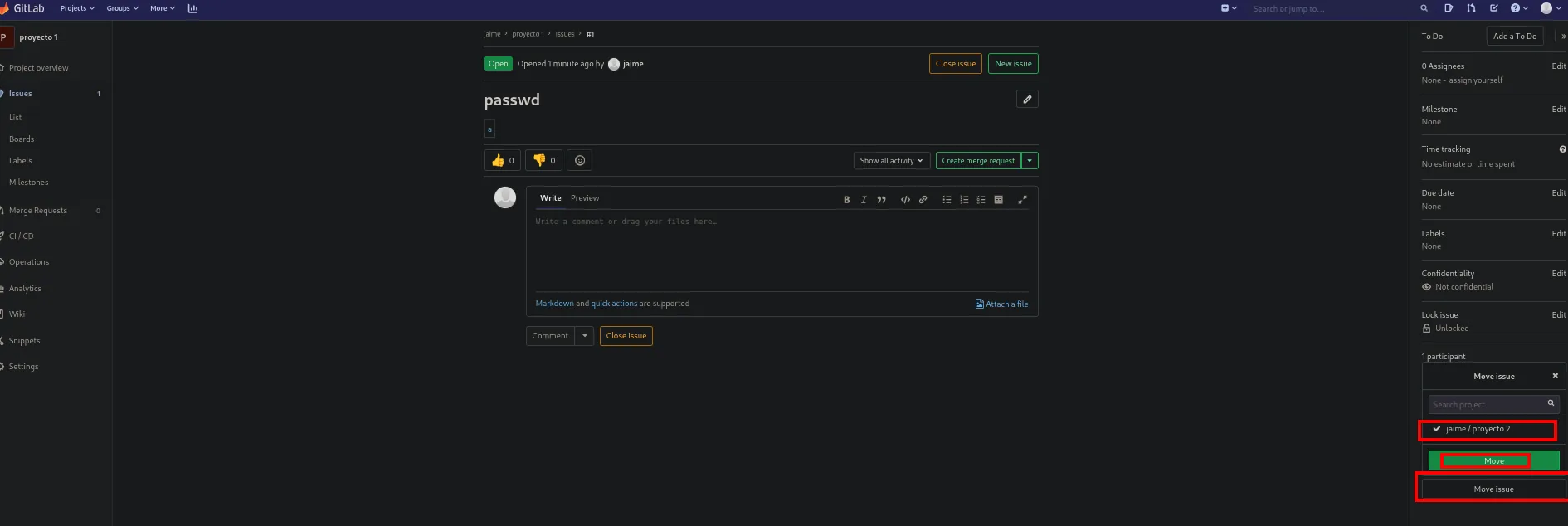
Task: Open Boards in the sidebar
Action: (x=22, y=139)
